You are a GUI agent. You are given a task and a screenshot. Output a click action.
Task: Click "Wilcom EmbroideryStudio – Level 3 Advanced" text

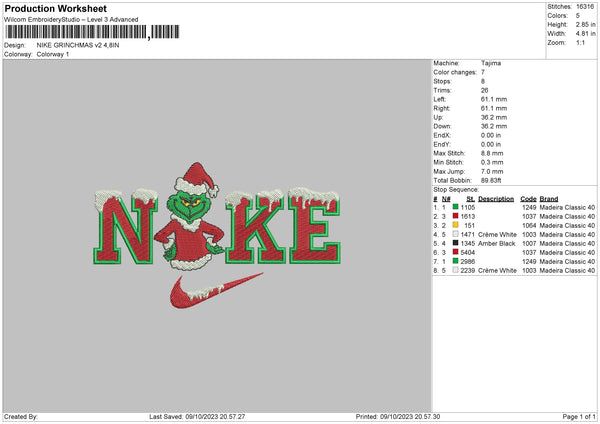[71, 20]
